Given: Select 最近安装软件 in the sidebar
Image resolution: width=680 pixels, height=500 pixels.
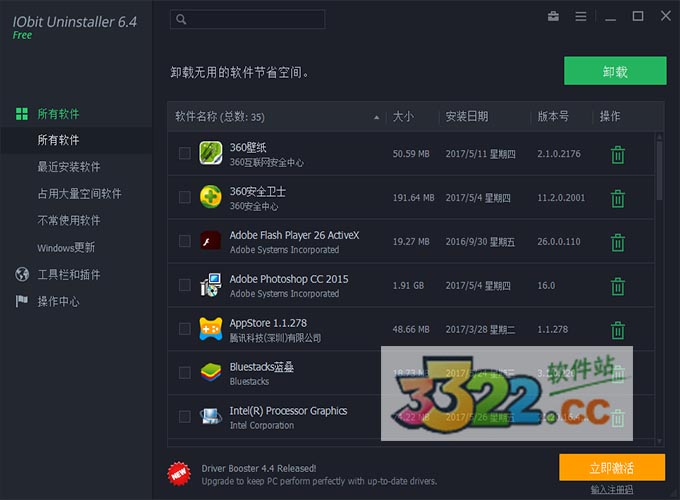Looking at the screenshot, I should tap(69, 167).
